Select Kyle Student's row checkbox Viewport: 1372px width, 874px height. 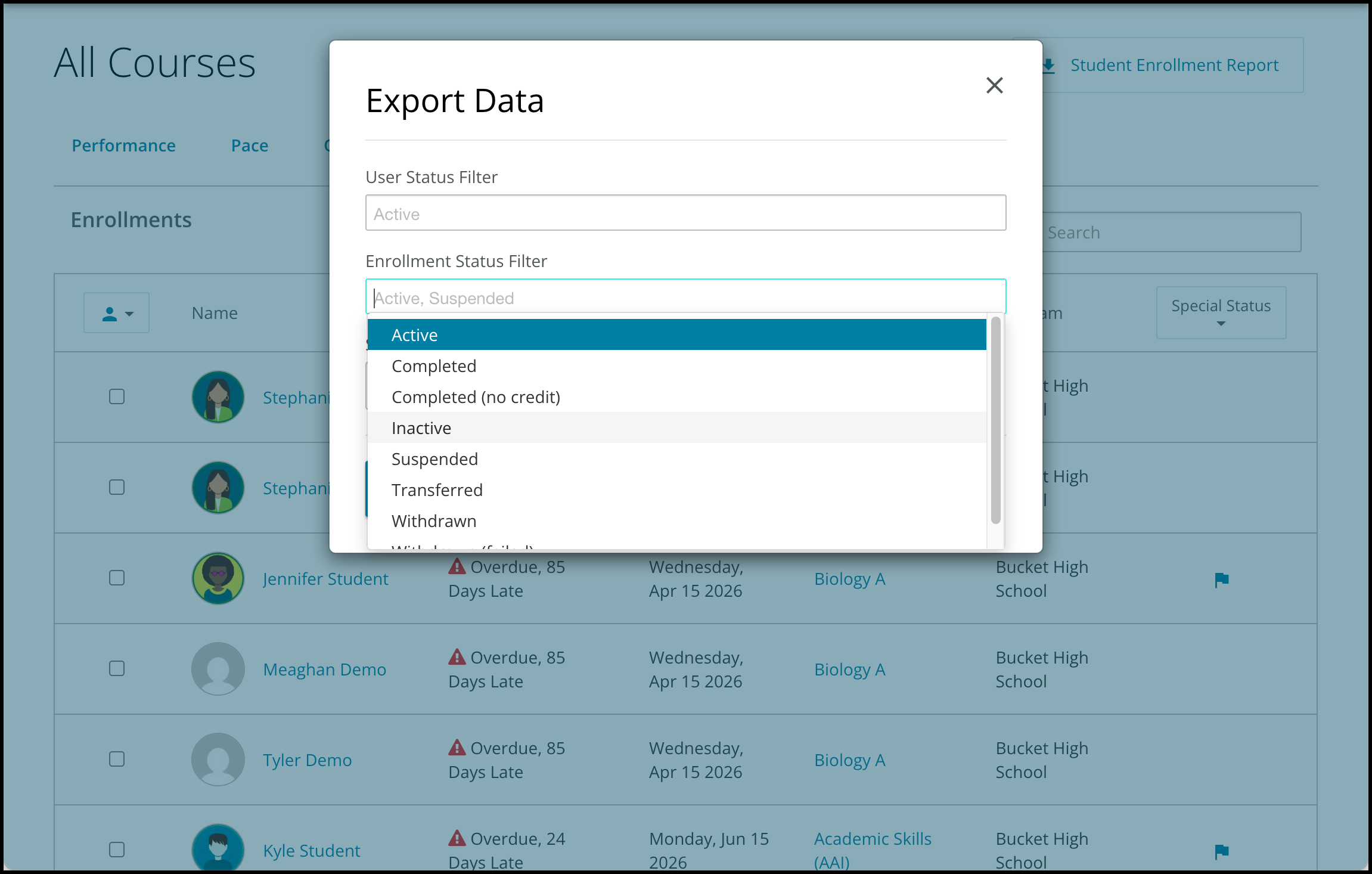point(117,850)
